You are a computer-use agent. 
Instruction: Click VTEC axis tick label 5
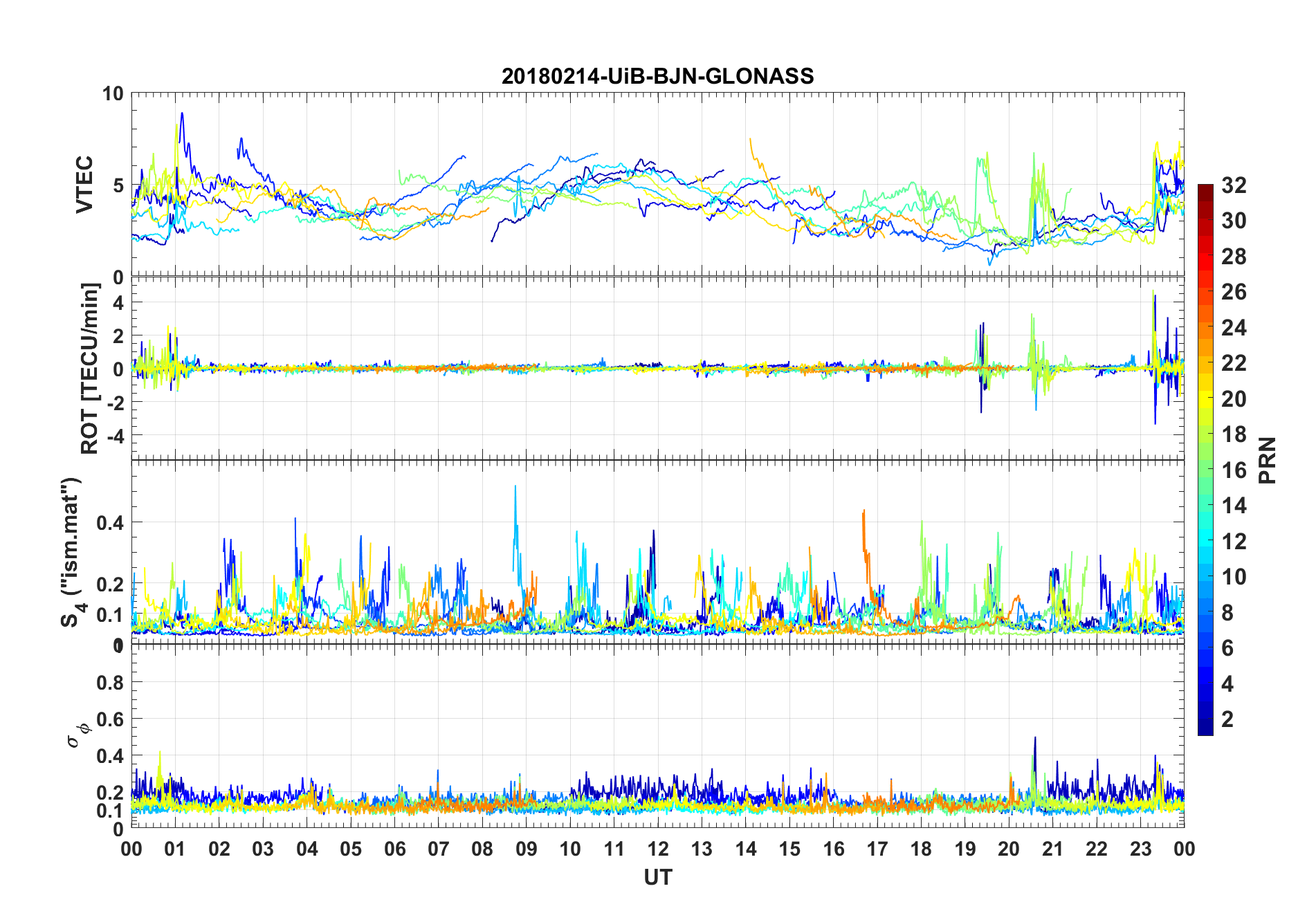pos(118,185)
